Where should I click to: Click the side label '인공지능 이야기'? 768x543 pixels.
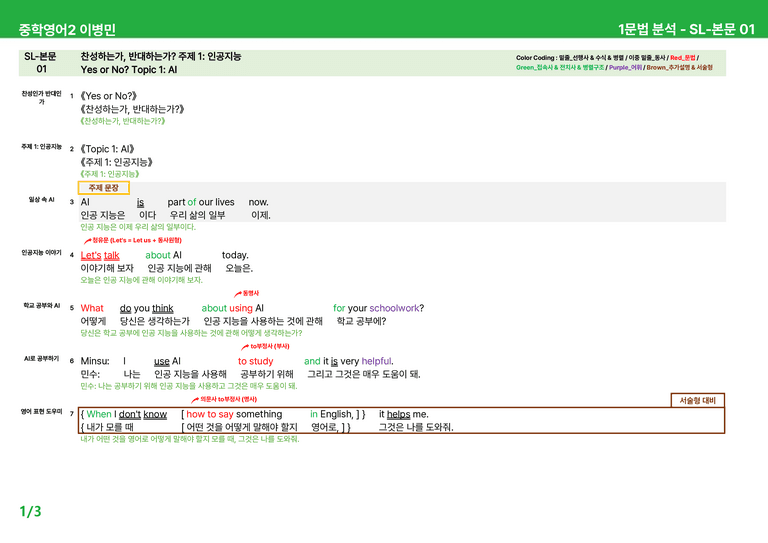[x=41, y=253]
